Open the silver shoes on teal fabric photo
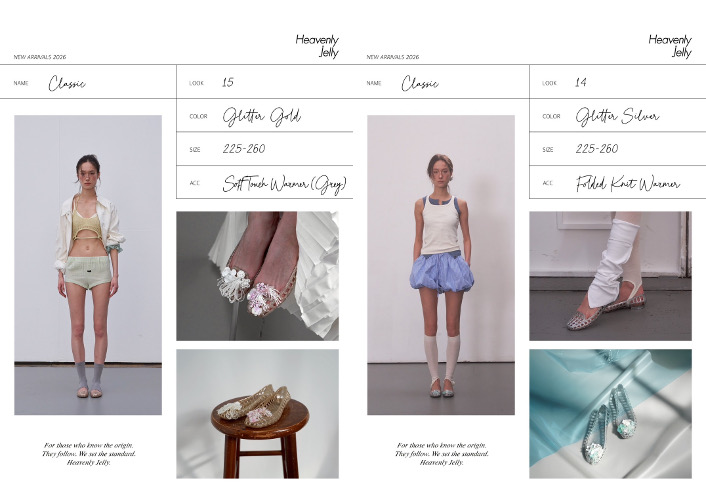The width and height of the screenshot is (706, 500). pyautogui.click(x=611, y=414)
